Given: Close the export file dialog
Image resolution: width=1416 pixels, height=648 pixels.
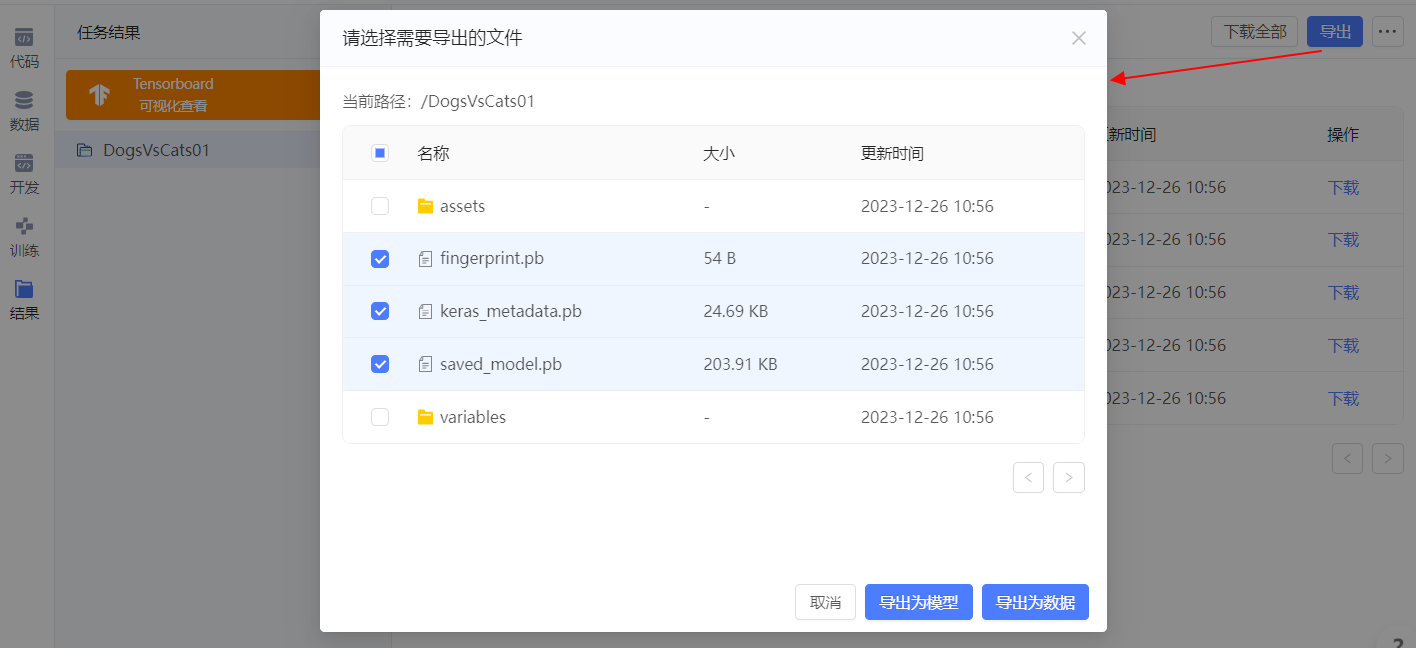Looking at the screenshot, I should click(1079, 38).
